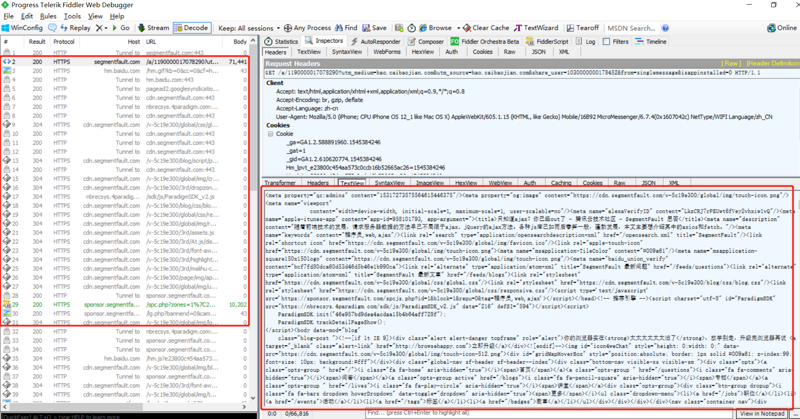
Task: Select the Accept-Language: zh-cn header
Action: point(307,108)
